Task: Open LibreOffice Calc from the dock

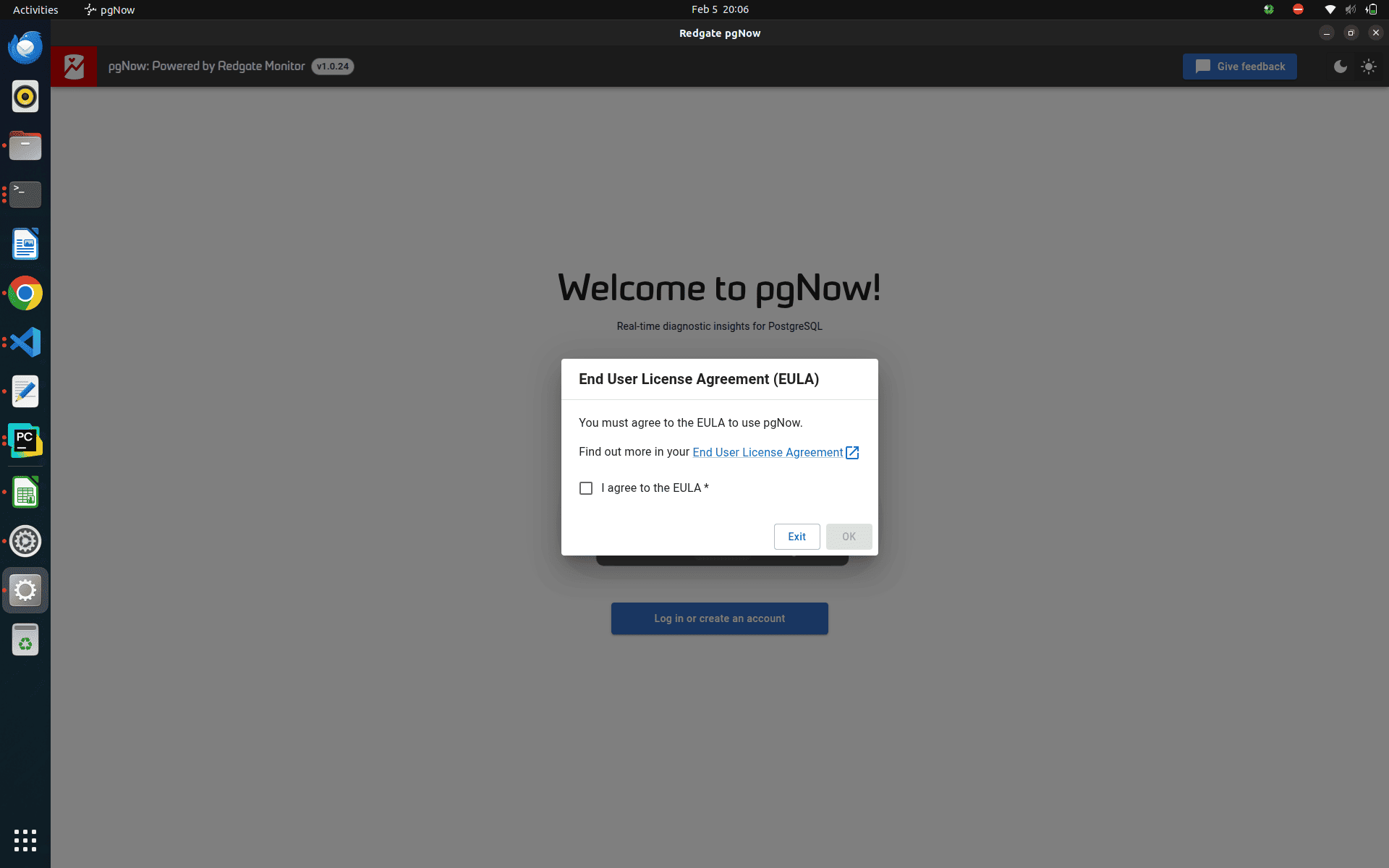Action: [25, 492]
